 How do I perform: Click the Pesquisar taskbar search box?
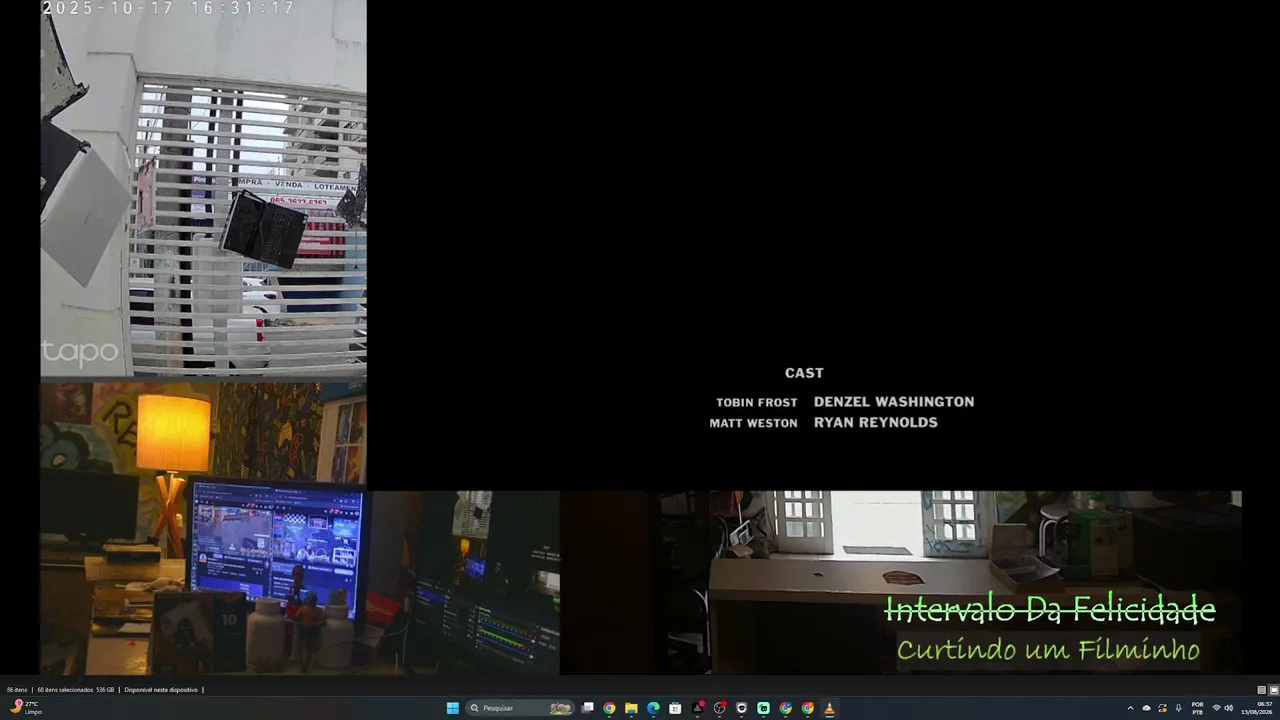[x=520, y=708]
